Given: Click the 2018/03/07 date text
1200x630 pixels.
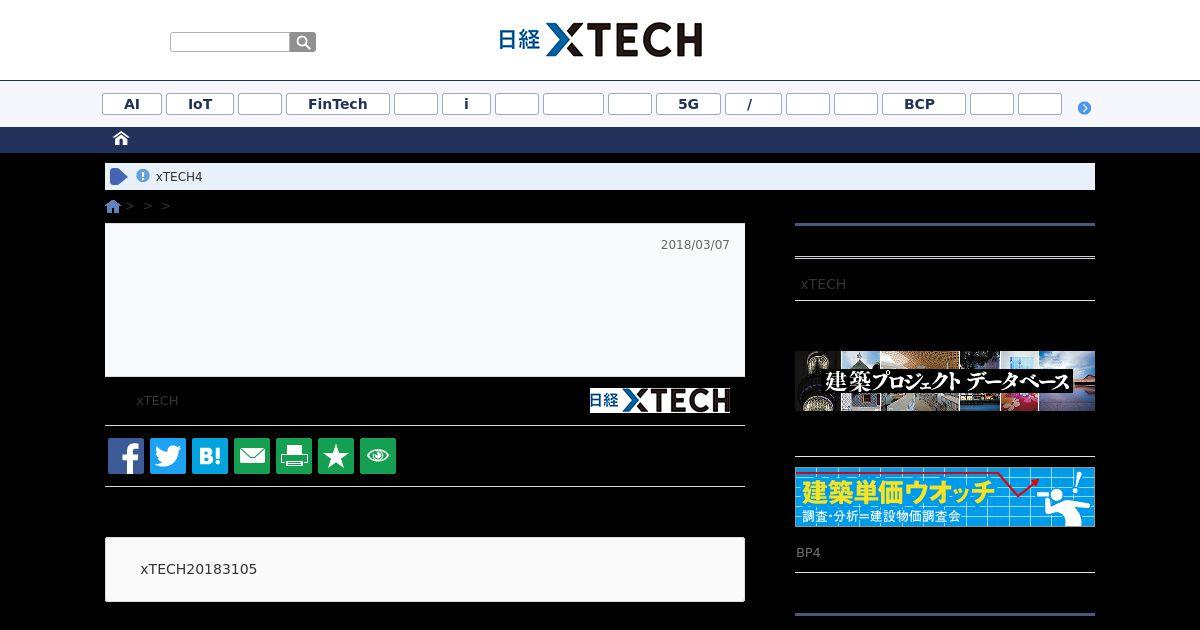Looking at the screenshot, I should tap(695, 245).
